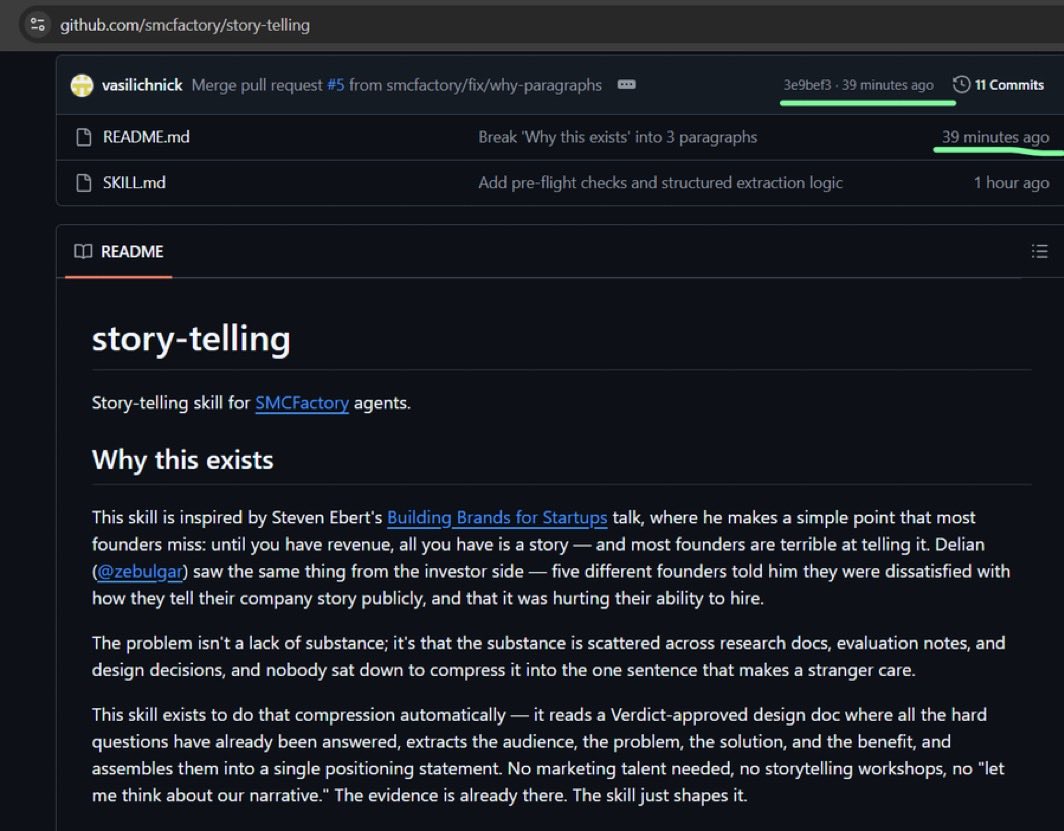Open the 11 Commits history clock icon
The height and width of the screenshot is (831, 1064).
pyautogui.click(x=961, y=84)
